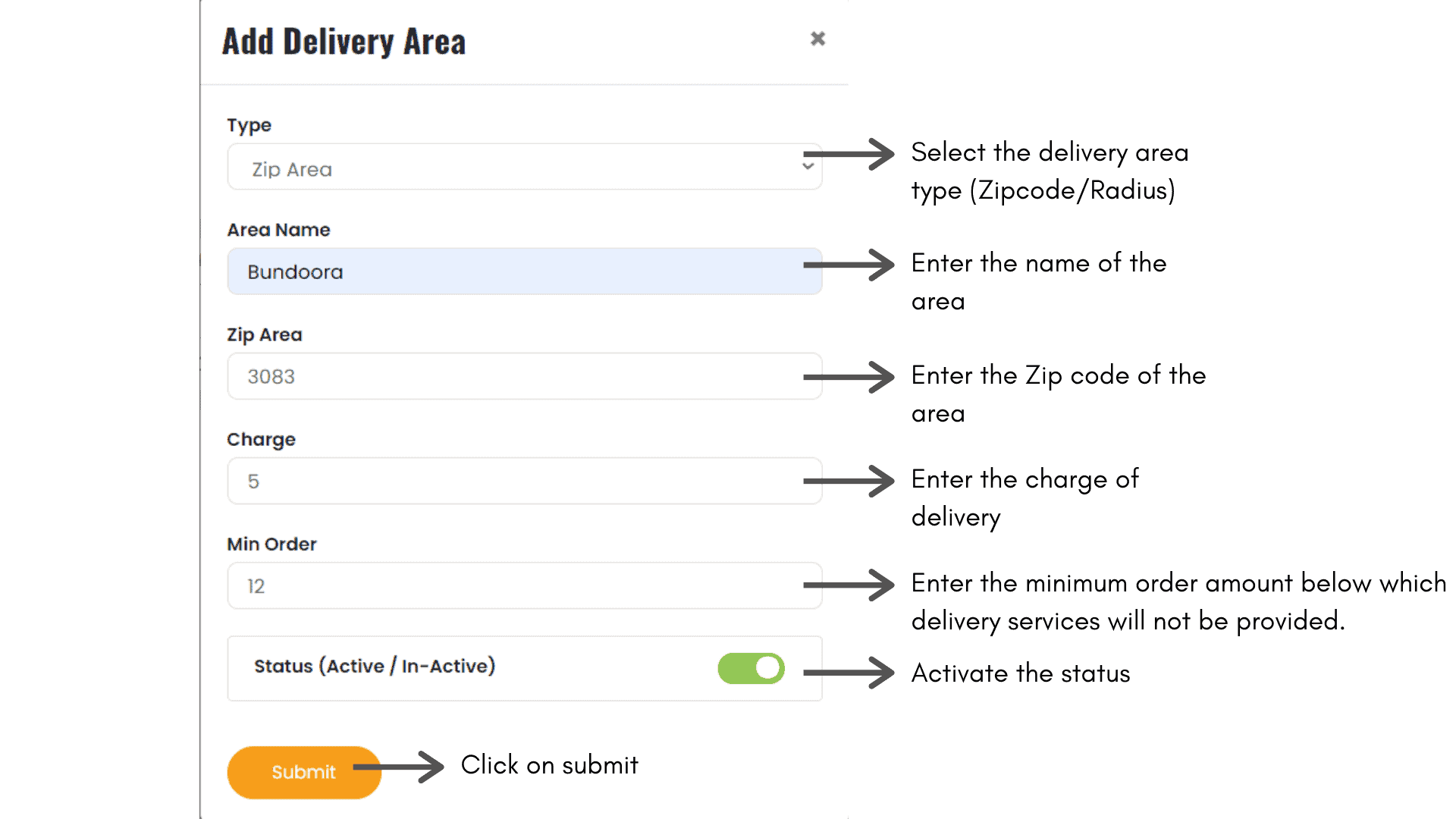Click the arrow next to the 3083 field
Viewport: 1456px width, 819px height.
pyautogui.click(x=849, y=377)
